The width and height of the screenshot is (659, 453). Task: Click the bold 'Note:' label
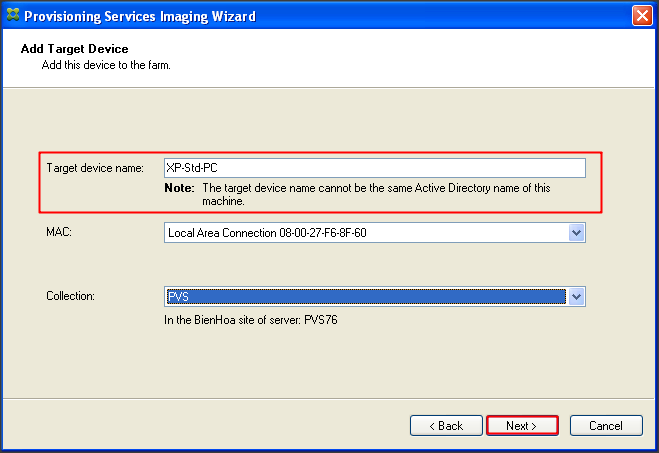[x=180, y=188]
